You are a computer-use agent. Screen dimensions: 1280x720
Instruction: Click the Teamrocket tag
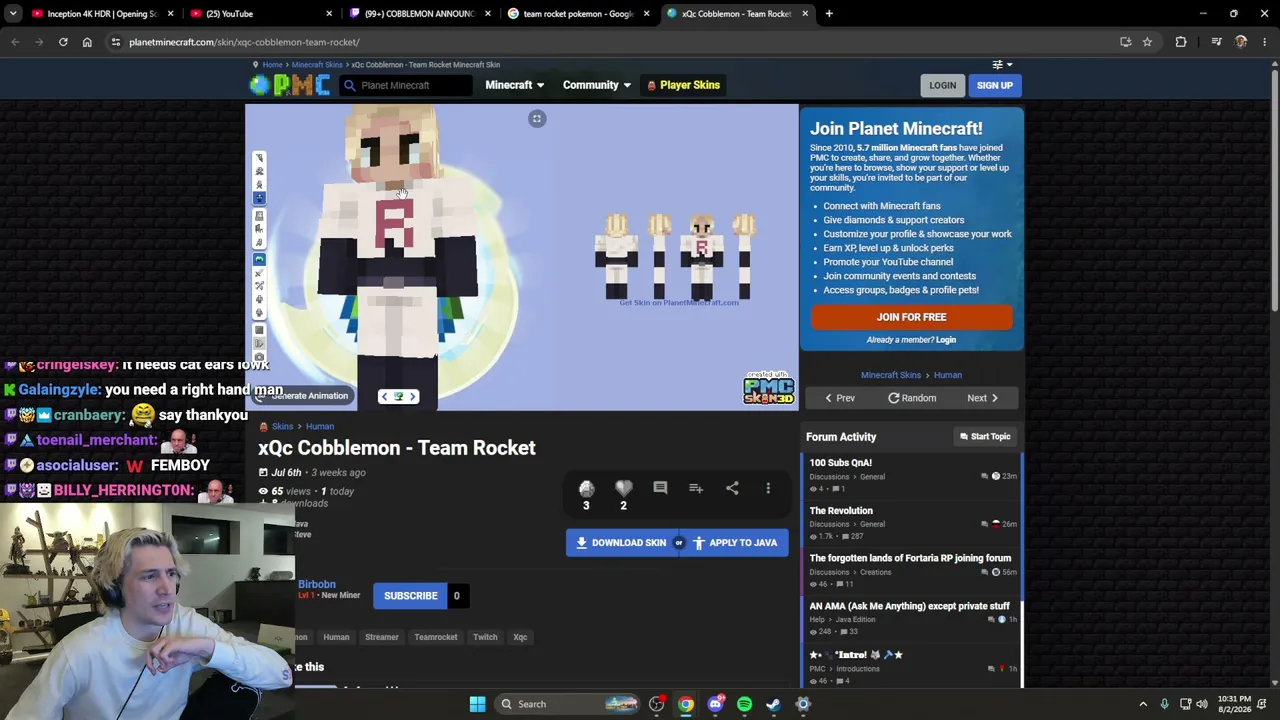436,637
